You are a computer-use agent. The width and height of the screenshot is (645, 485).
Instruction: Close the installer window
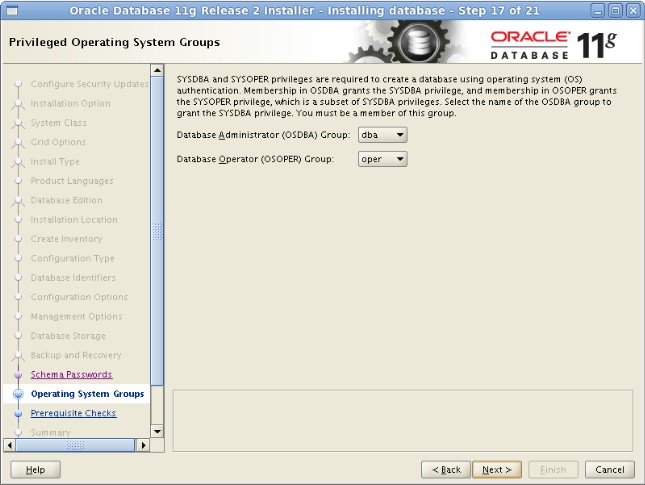tap(633, 11)
